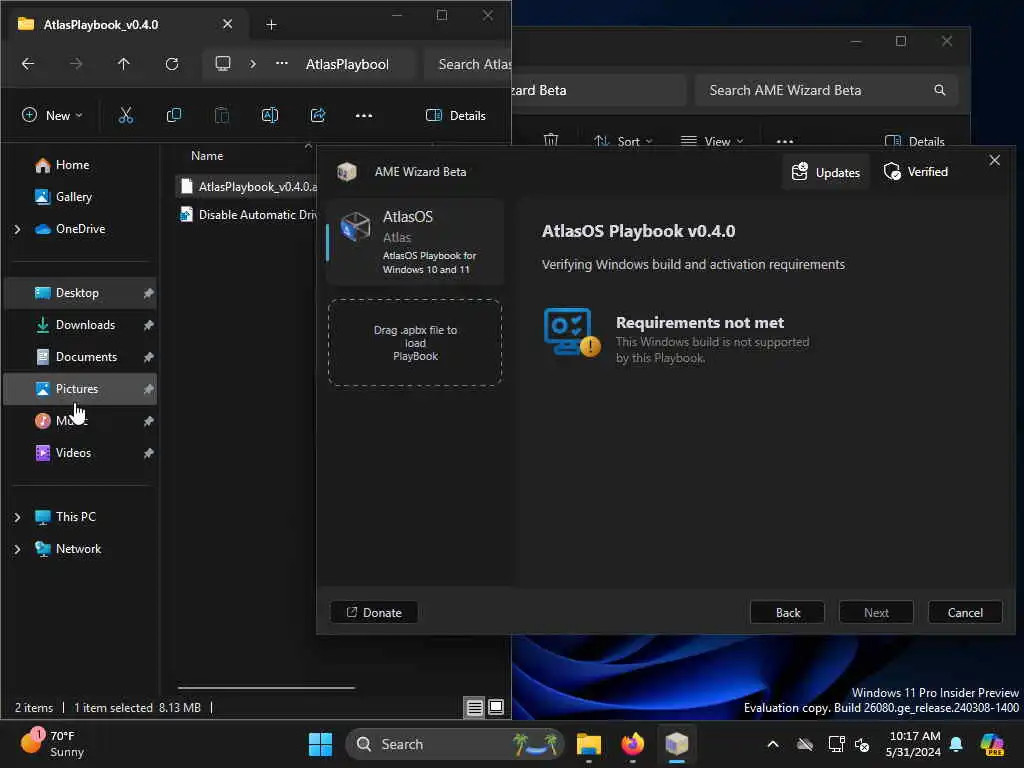Expand the This PC tree node
The width and height of the screenshot is (1024, 768).
pos(18,517)
